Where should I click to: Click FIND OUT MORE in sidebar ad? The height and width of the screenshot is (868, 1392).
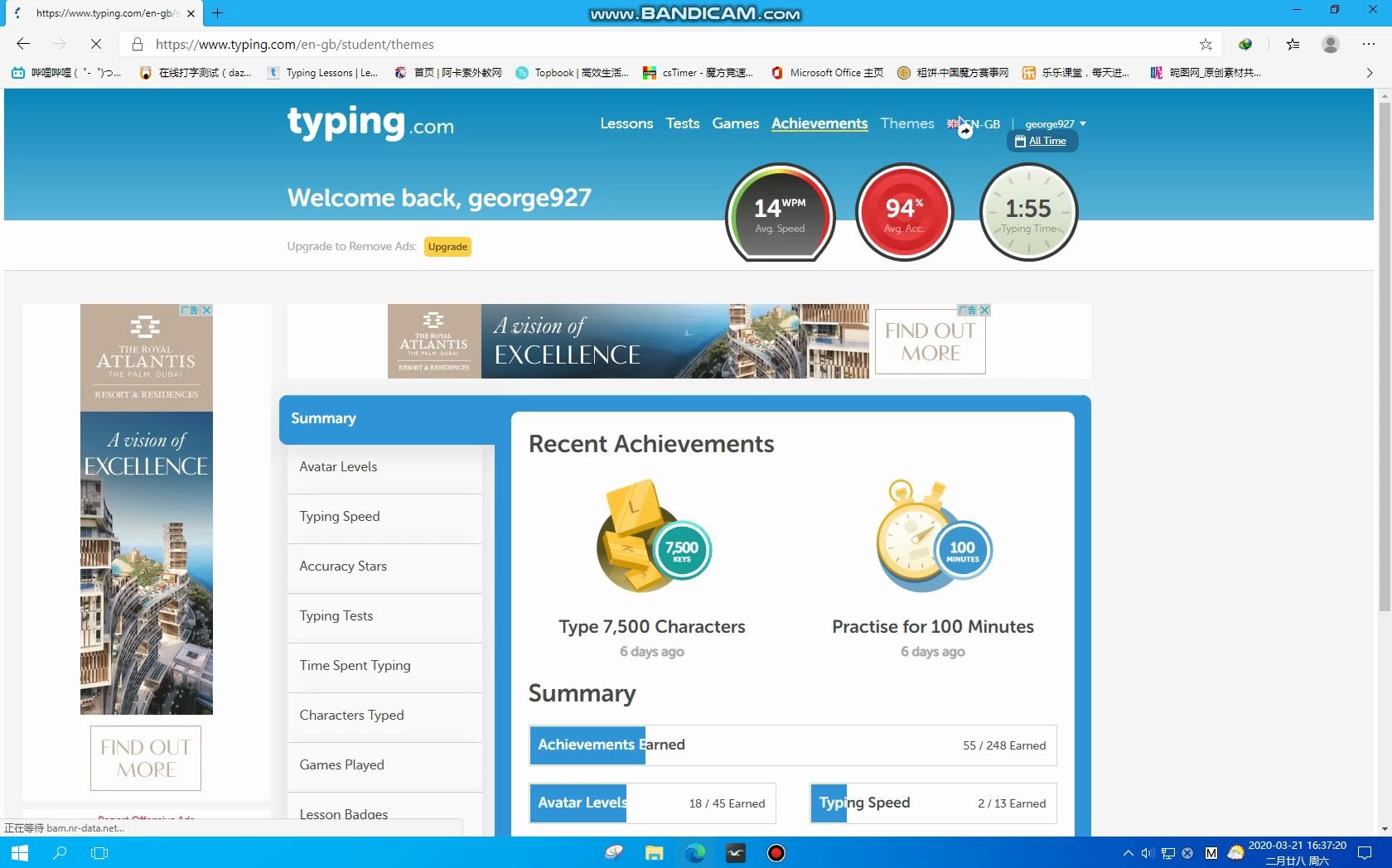click(146, 758)
